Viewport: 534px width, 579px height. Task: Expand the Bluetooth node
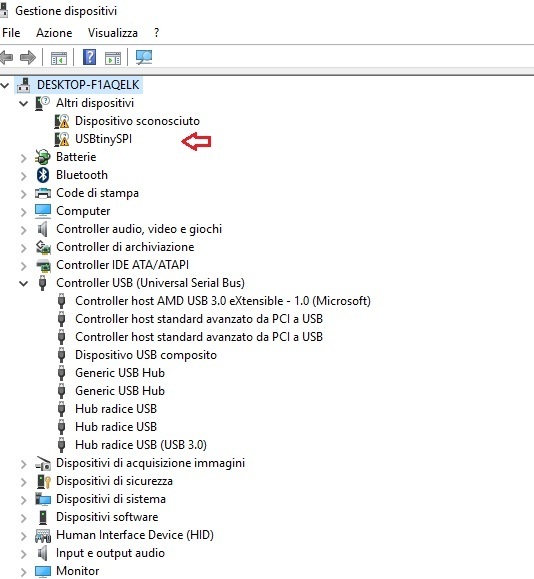[24, 176]
